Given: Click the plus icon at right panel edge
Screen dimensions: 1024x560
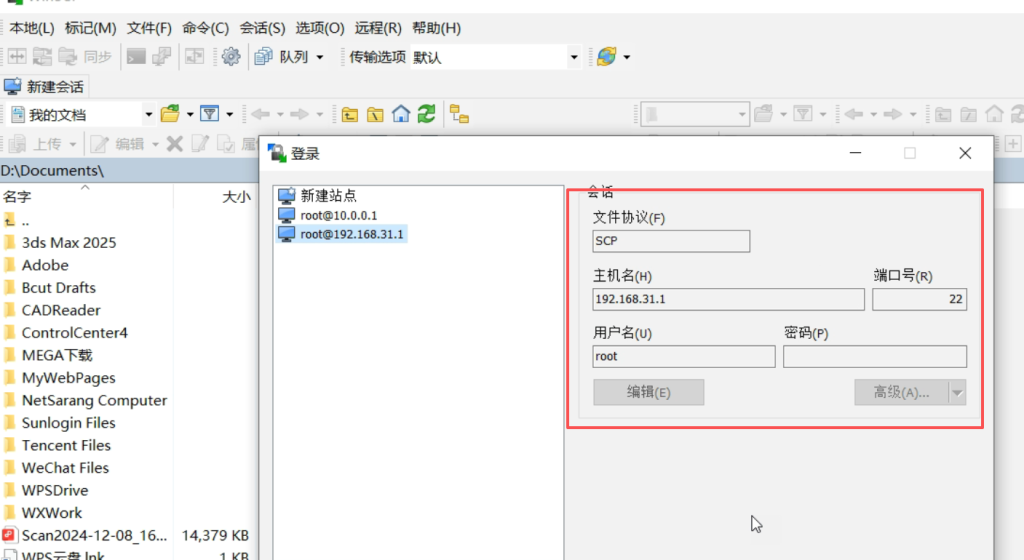Looking at the screenshot, I should [x=1013, y=144].
